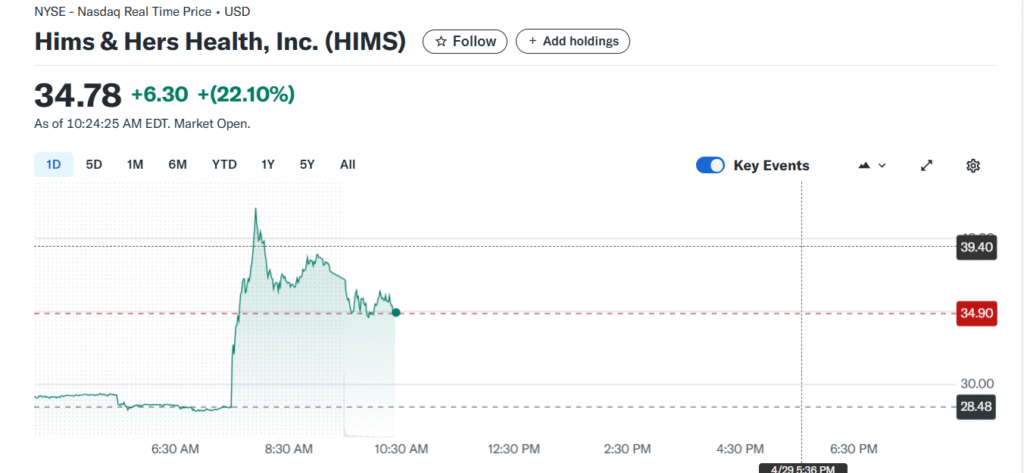Click the chart peak near 8:00 AM
Viewport: 1024px width, 473px height.
(256, 209)
